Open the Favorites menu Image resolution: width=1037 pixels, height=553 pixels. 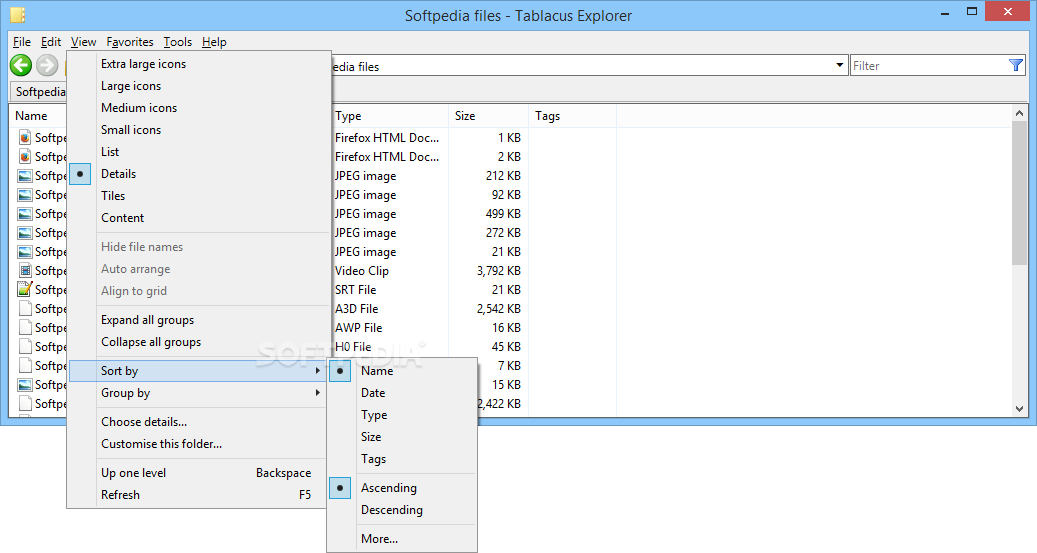pos(130,42)
